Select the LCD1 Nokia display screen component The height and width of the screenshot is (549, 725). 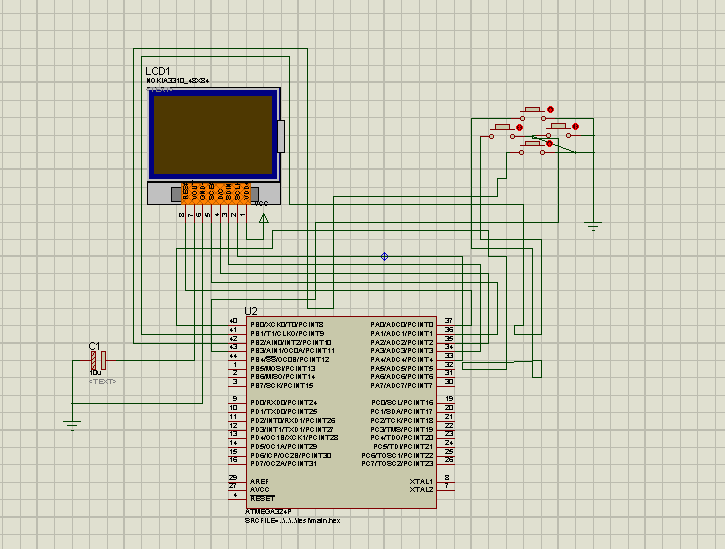(x=214, y=134)
